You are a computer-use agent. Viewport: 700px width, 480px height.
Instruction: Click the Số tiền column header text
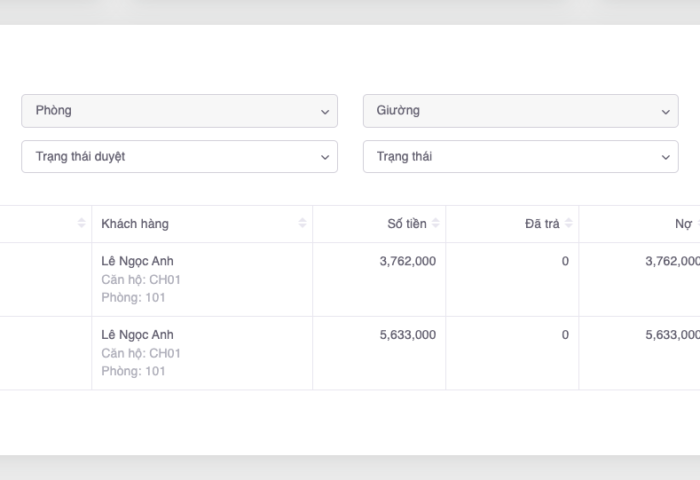406,224
